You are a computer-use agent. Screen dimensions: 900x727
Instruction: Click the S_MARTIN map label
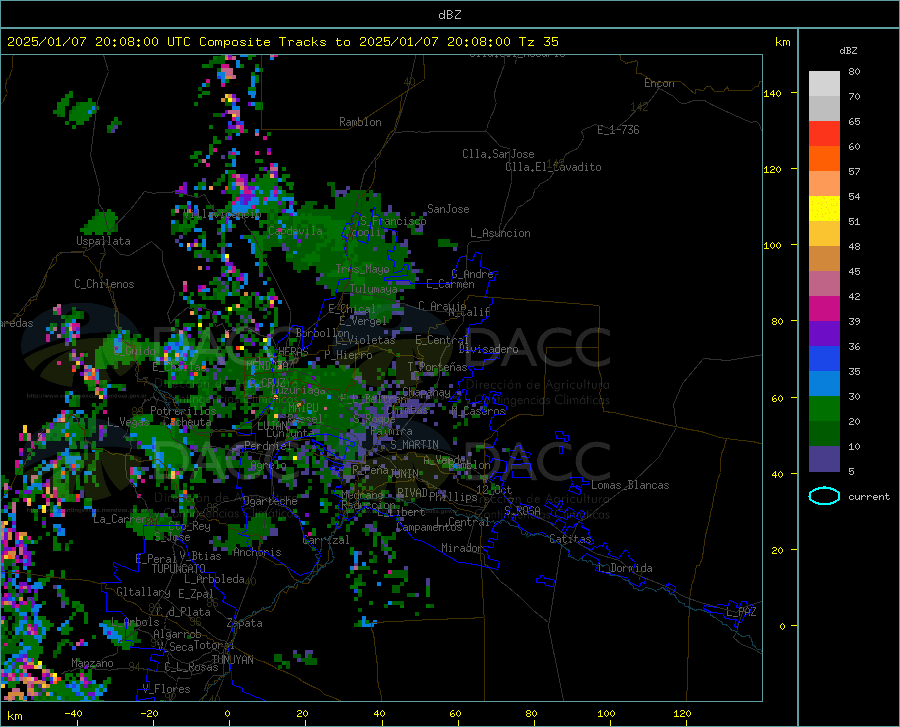pyautogui.click(x=414, y=445)
